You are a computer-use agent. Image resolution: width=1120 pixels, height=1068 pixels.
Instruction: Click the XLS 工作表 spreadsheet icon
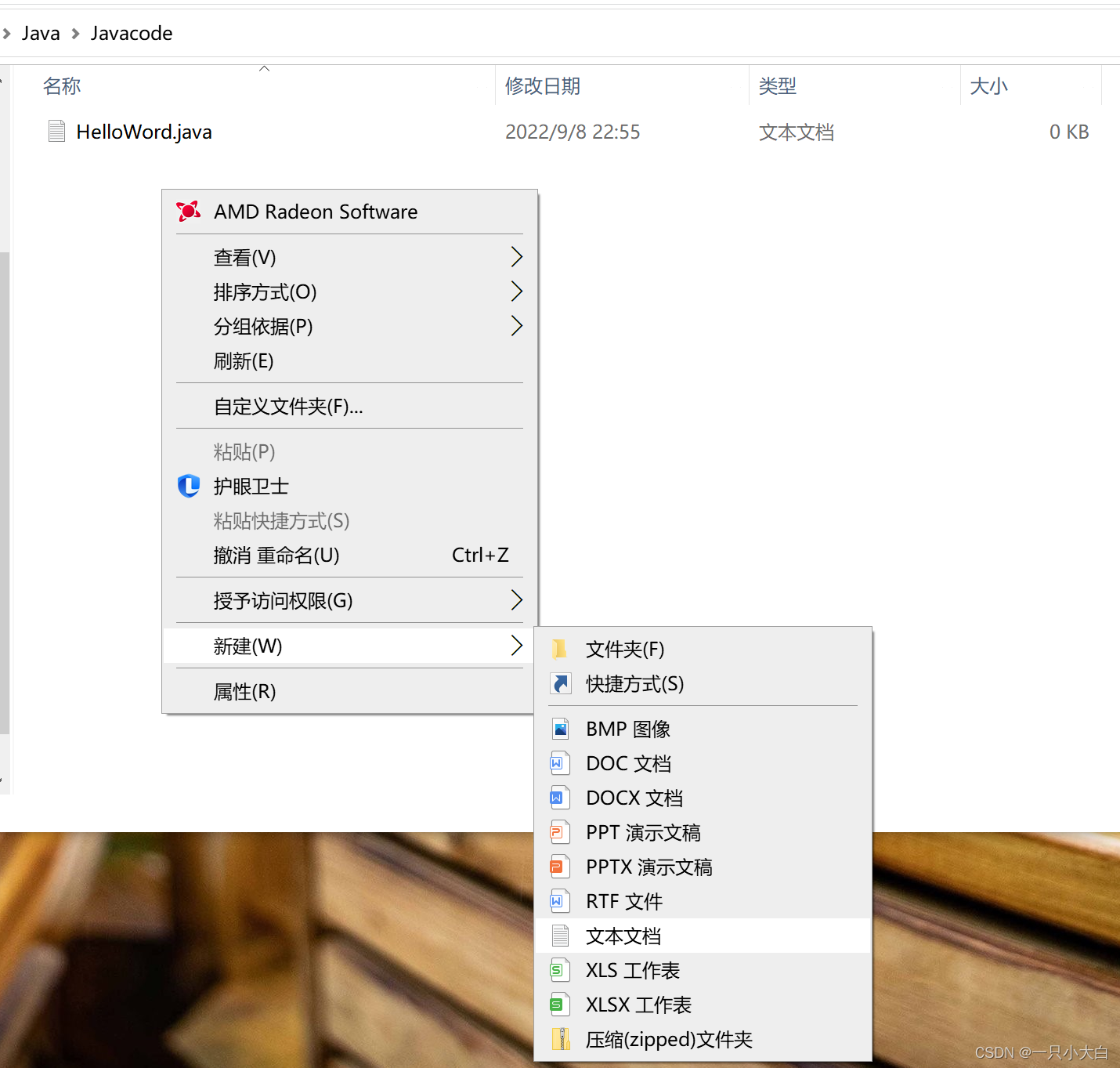click(x=560, y=969)
